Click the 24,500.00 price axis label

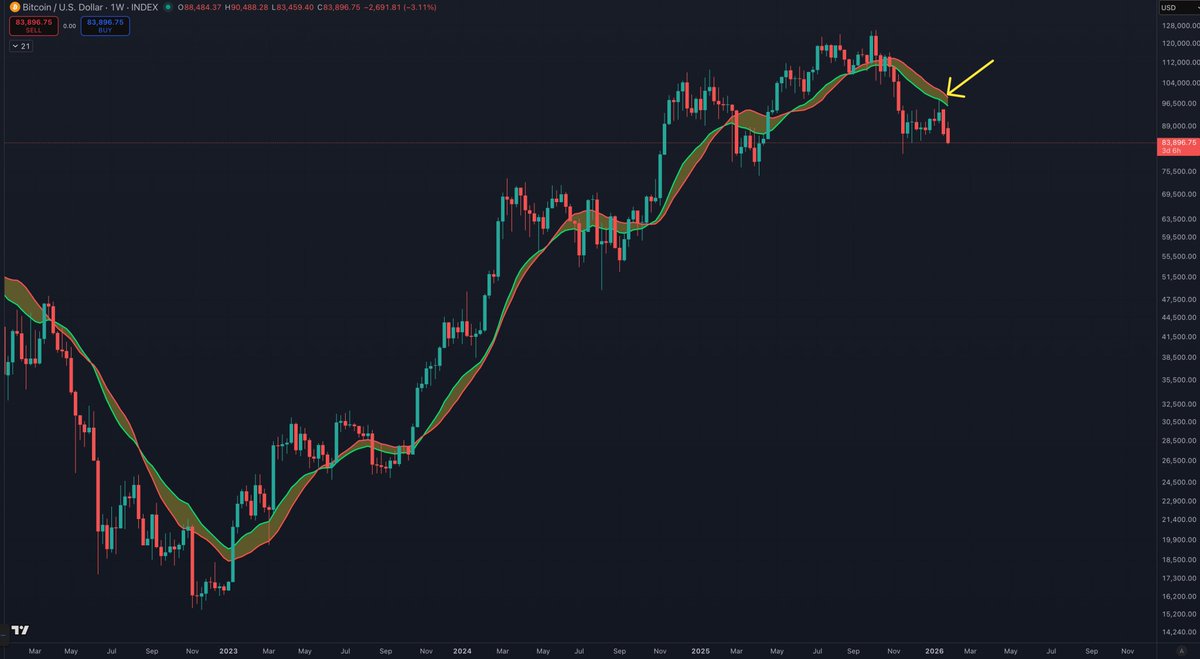pyautogui.click(x=1177, y=483)
